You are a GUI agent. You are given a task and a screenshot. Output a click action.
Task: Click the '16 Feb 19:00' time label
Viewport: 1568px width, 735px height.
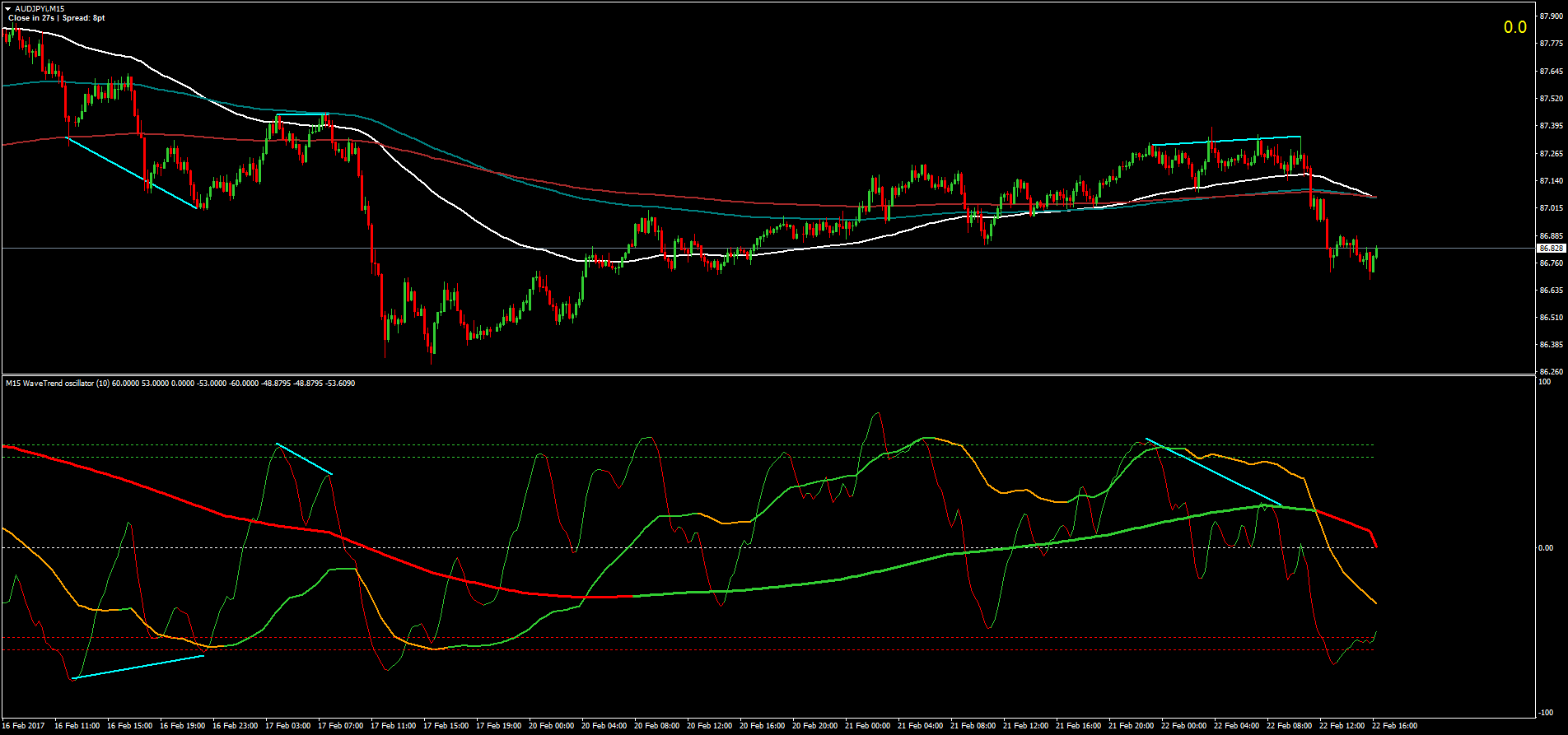(x=182, y=726)
